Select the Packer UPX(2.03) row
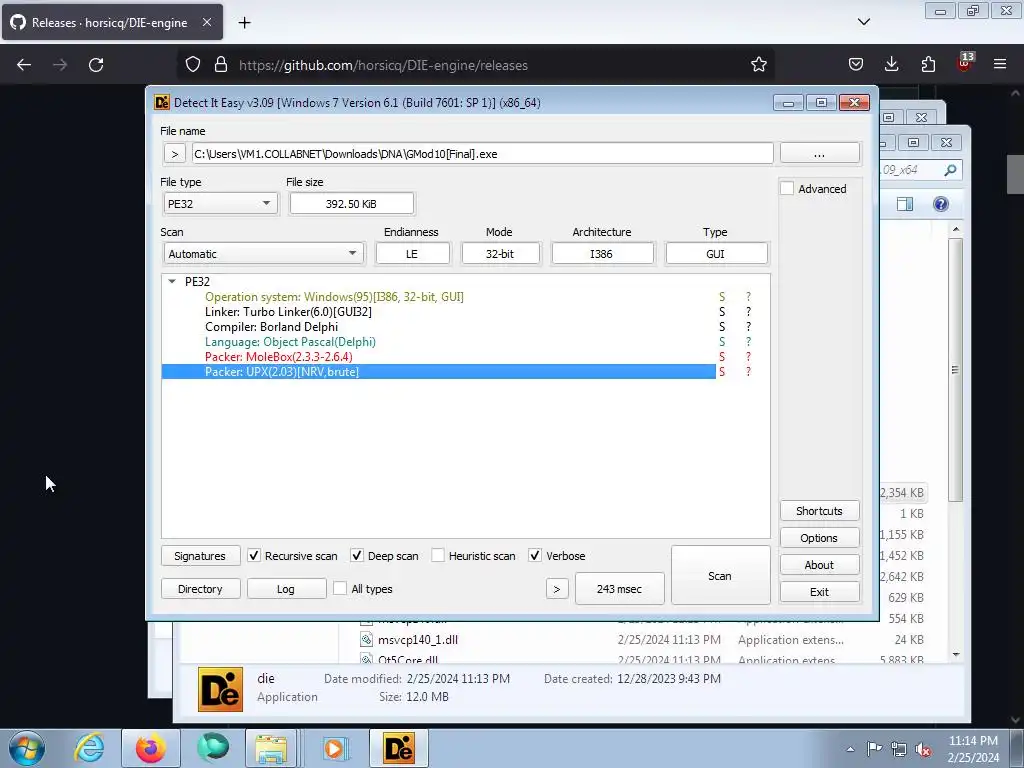The height and width of the screenshot is (768, 1024). (x=439, y=372)
